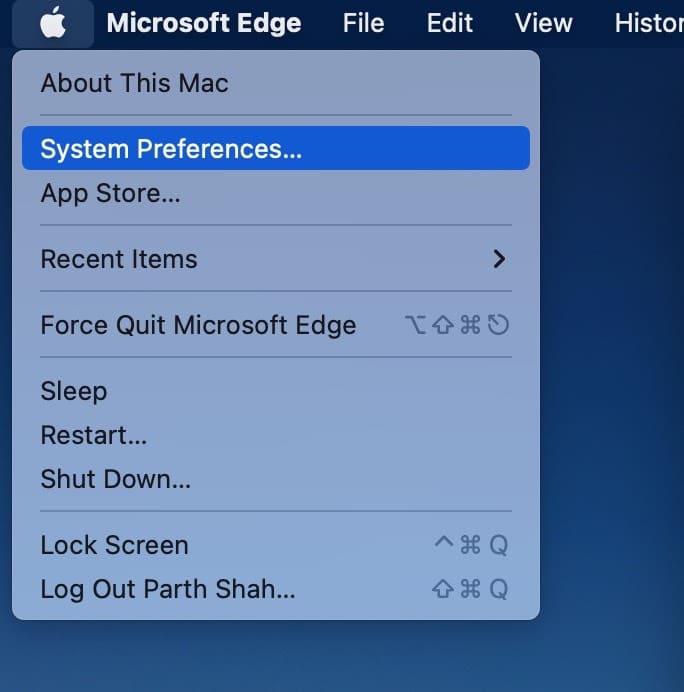Click the Log Out shortcut symbols
The height and width of the screenshot is (692, 684).
470,589
